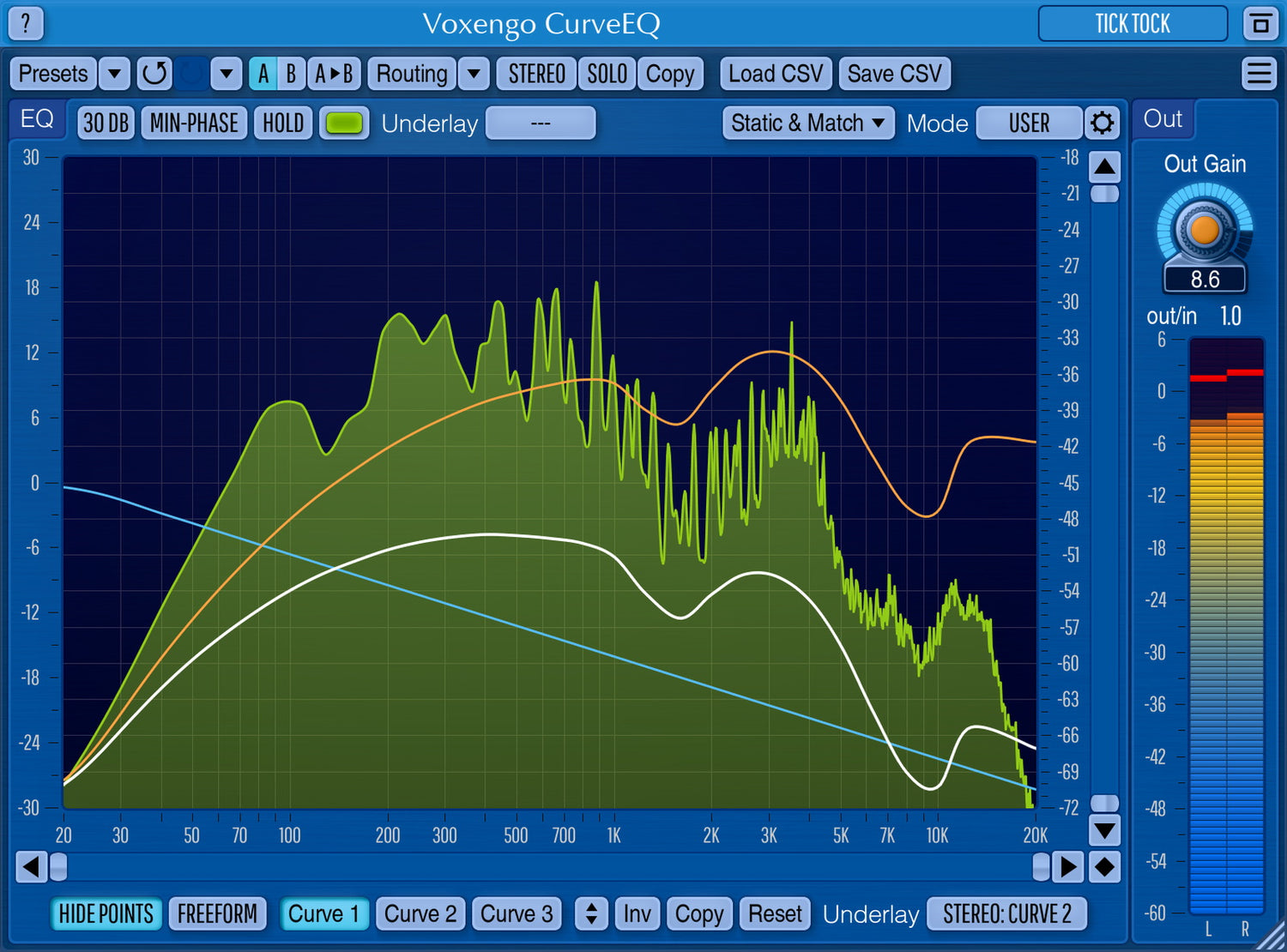Open the Routing dropdown arrow
The width and height of the screenshot is (1287, 952).
(474, 74)
